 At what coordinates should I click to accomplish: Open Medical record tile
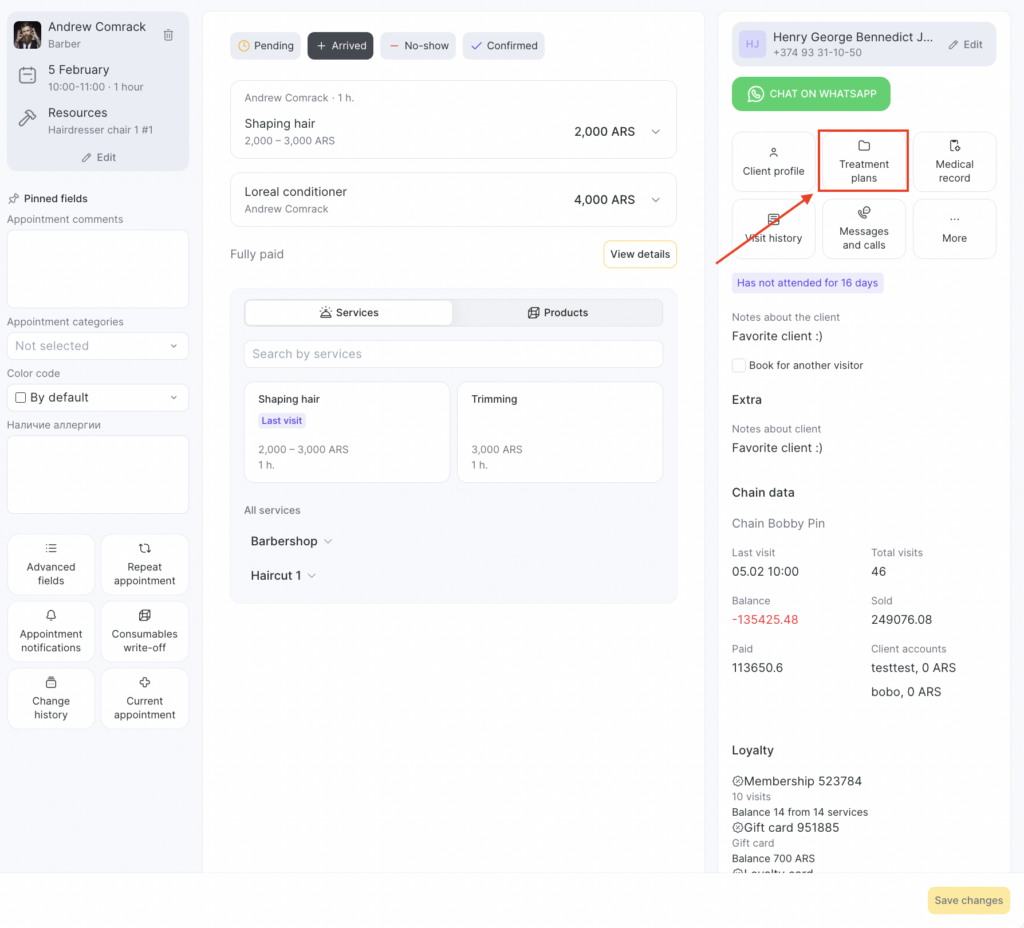tap(954, 161)
